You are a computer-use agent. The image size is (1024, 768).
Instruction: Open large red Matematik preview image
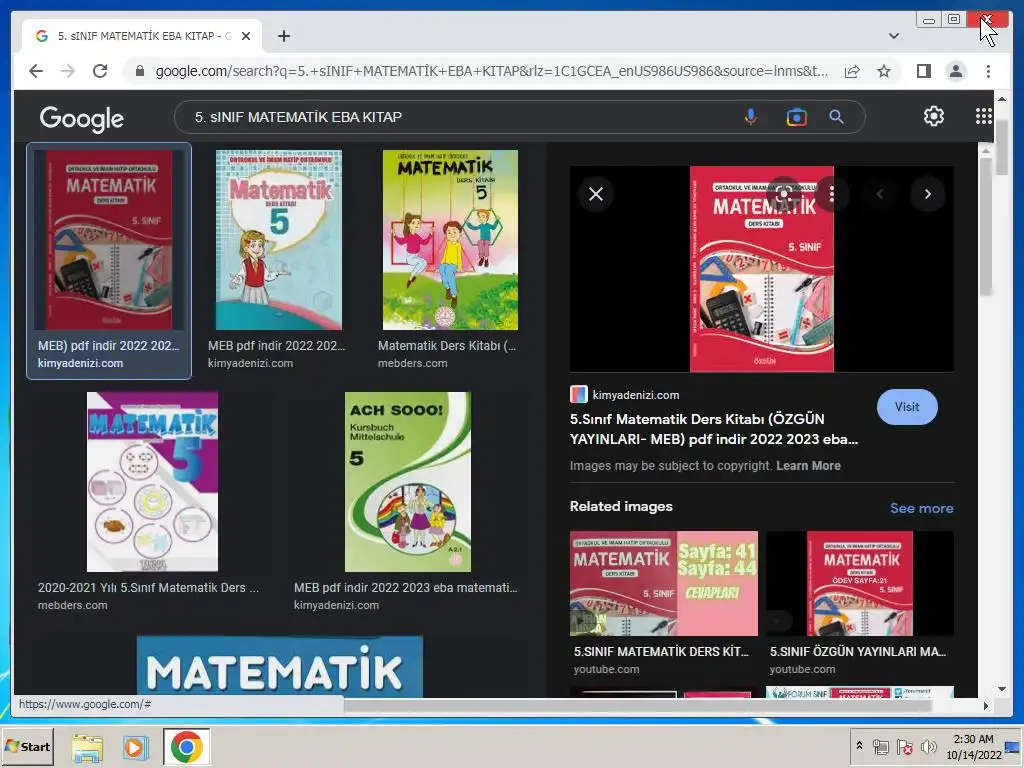[761, 269]
